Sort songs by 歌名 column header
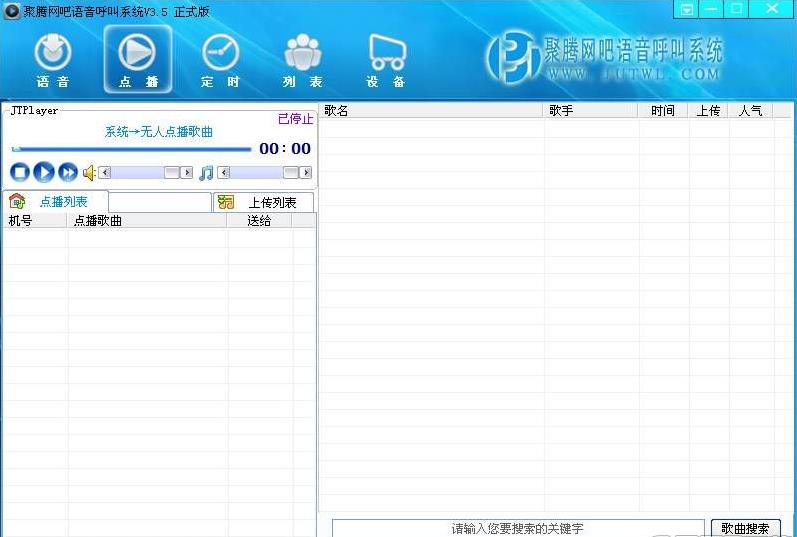This screenshot has width=797, height=537. [x=430, y=111]
